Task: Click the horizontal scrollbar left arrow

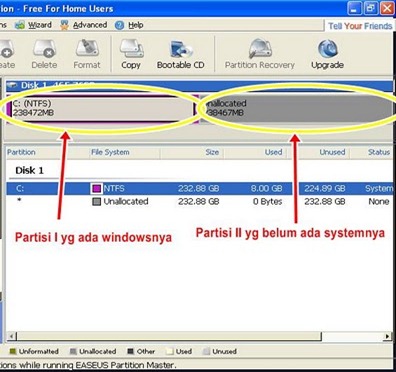Action: (x=11, y=336)
